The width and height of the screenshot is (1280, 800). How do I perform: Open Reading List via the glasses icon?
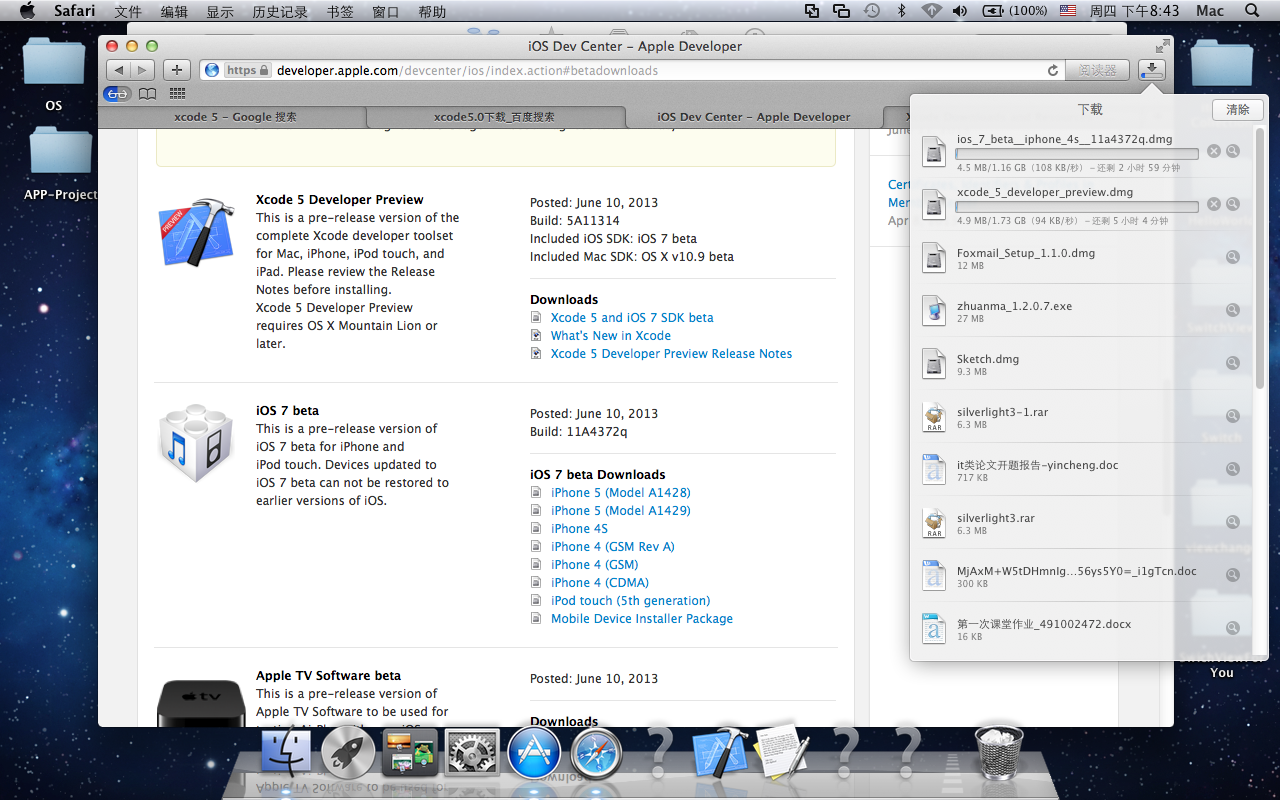click(x=118, y=94)
